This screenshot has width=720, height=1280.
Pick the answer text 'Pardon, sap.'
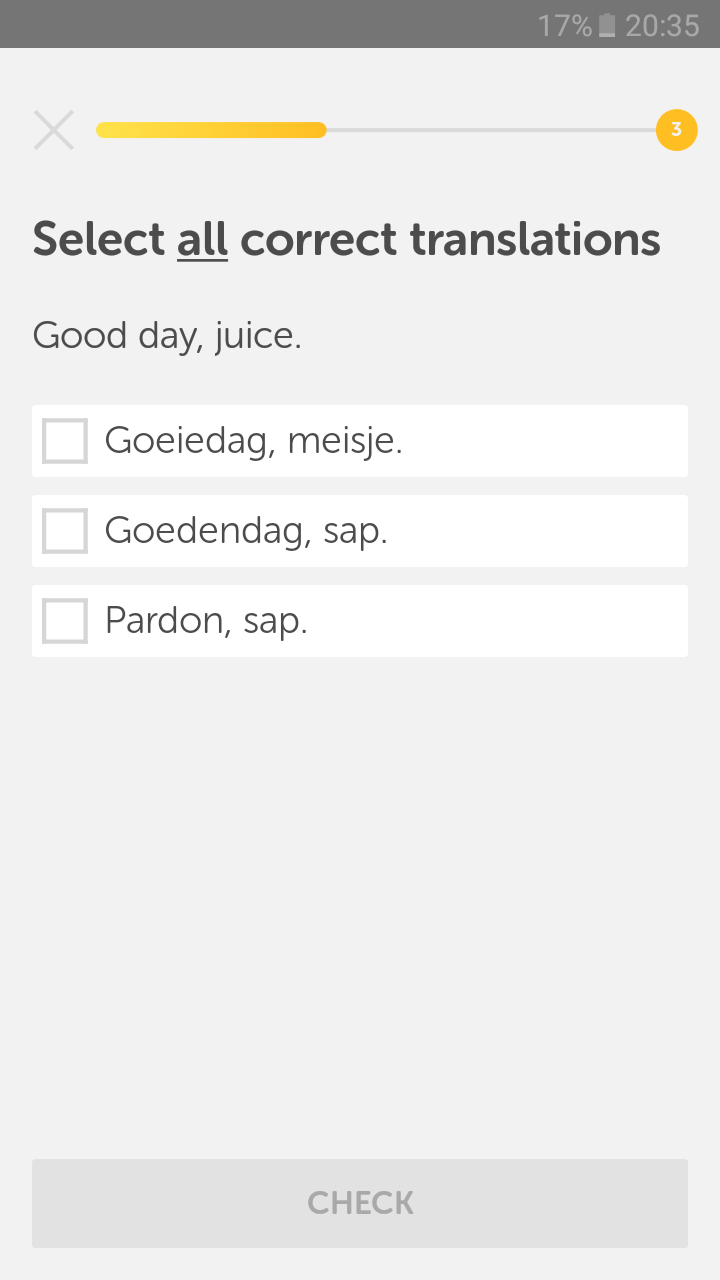point(206,621)
